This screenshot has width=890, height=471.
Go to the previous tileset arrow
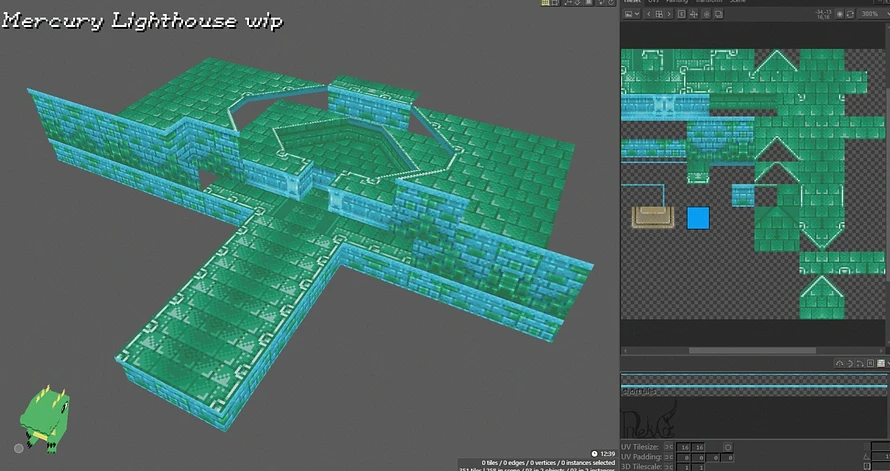point(649,14)
